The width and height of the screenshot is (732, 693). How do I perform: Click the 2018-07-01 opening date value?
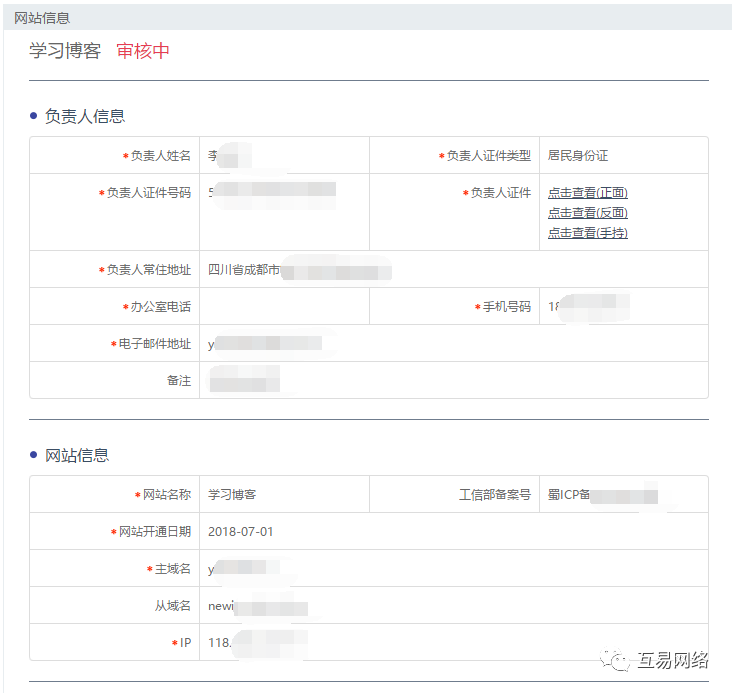240,532
